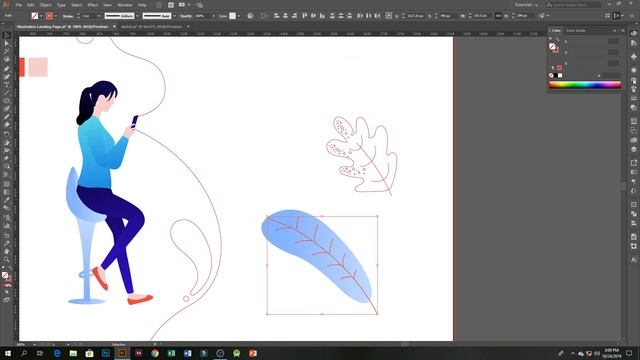This screenshot has width=640, height=360.
Task: Close the Illustration Landing Page.ai tab
Action: point(114,27)
